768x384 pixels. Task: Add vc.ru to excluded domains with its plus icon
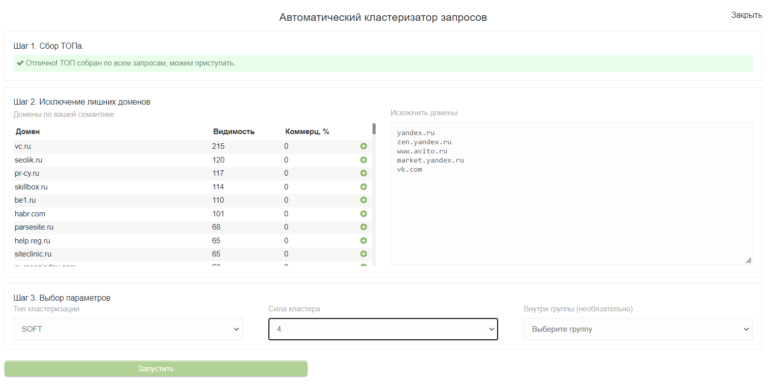(363, 146)
